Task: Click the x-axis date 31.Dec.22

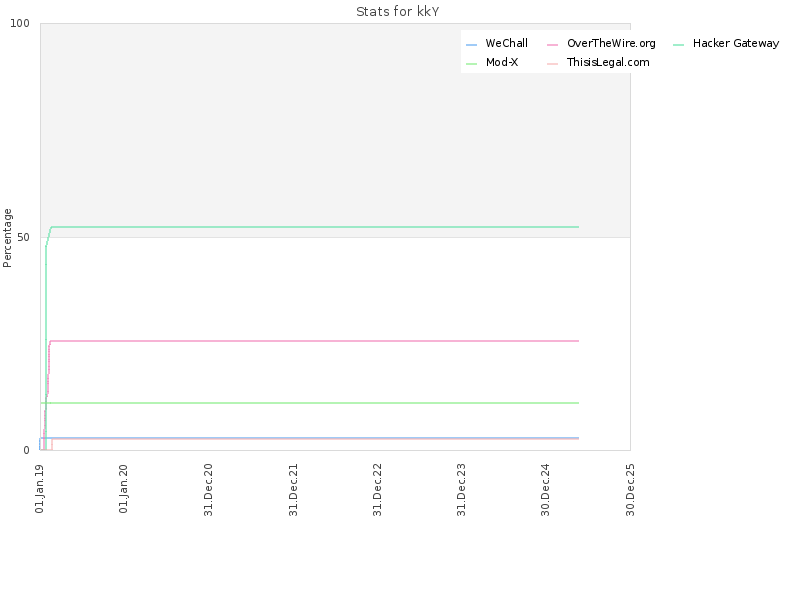Action: point(378,490)
